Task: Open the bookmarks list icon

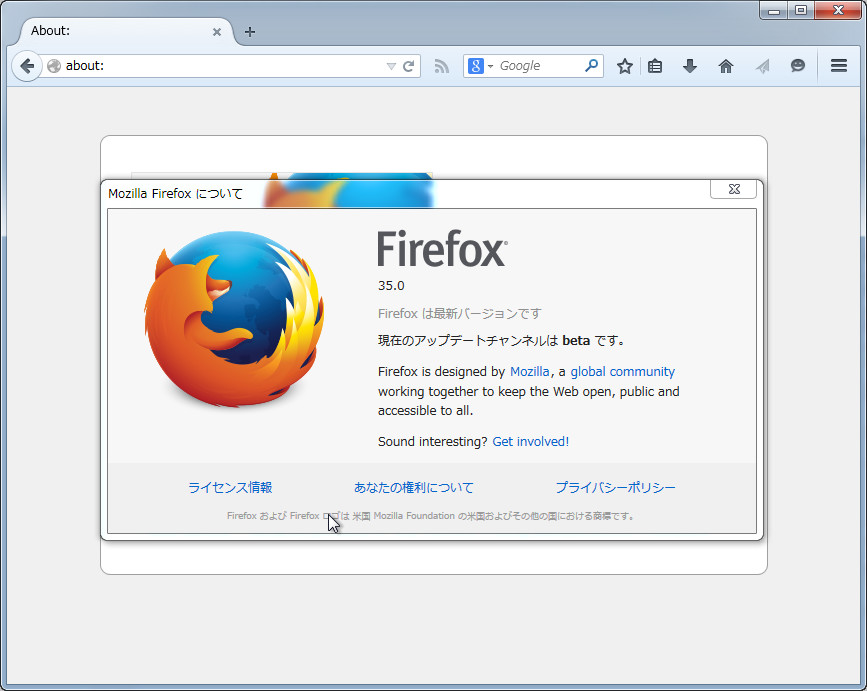Action: pyautogui.click(x=655, y=65)
